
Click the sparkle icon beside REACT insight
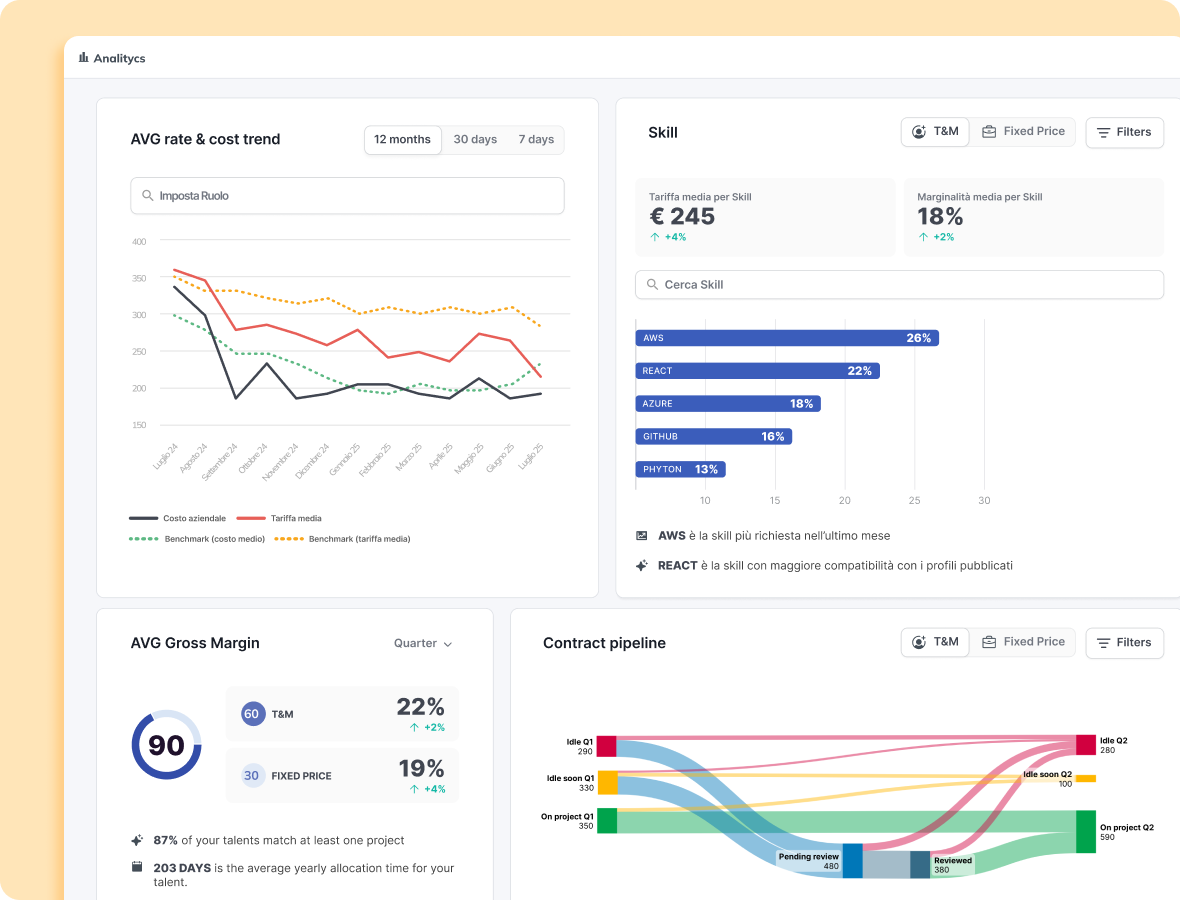(x=642, y=565)
